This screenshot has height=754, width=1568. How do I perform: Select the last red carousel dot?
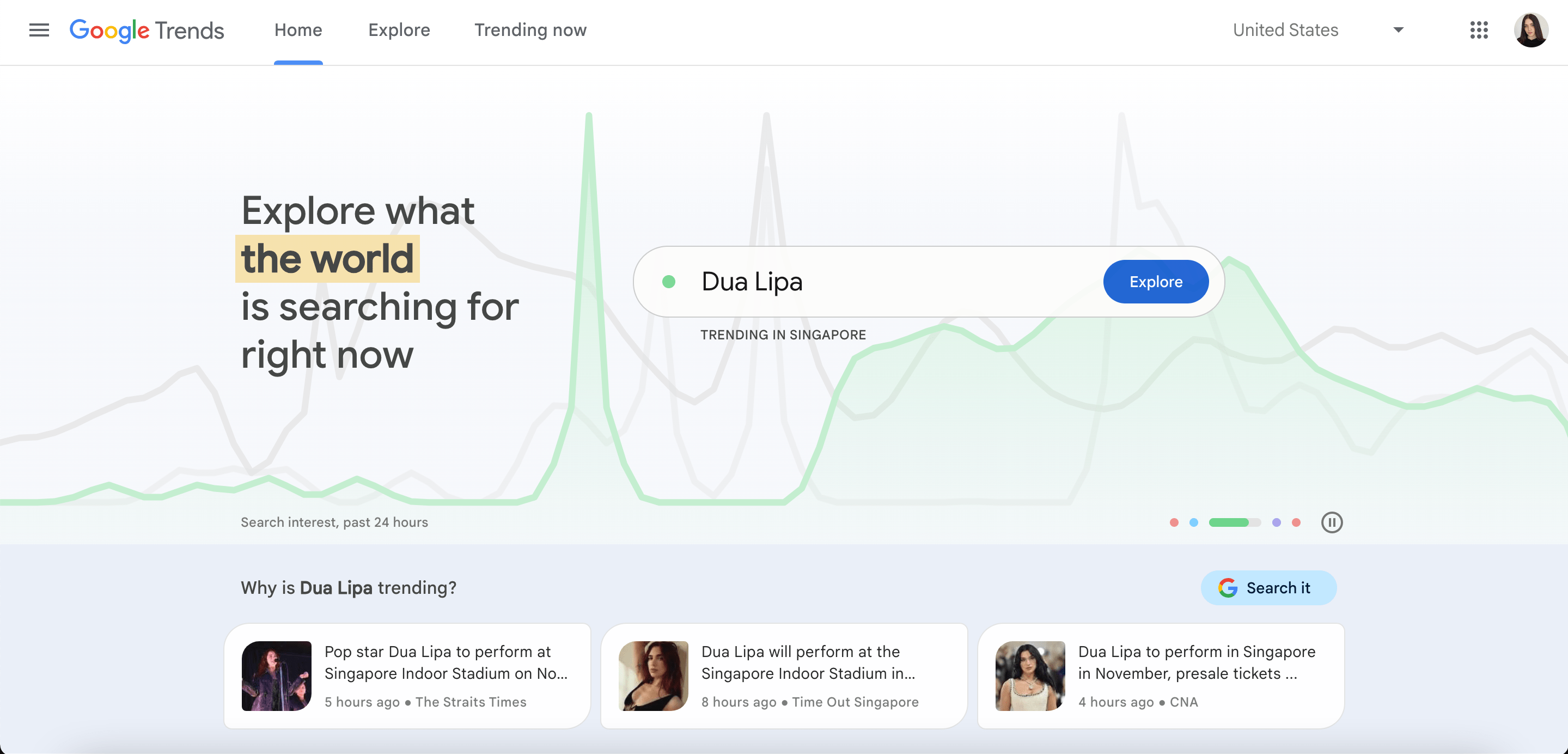point(1296,522)
